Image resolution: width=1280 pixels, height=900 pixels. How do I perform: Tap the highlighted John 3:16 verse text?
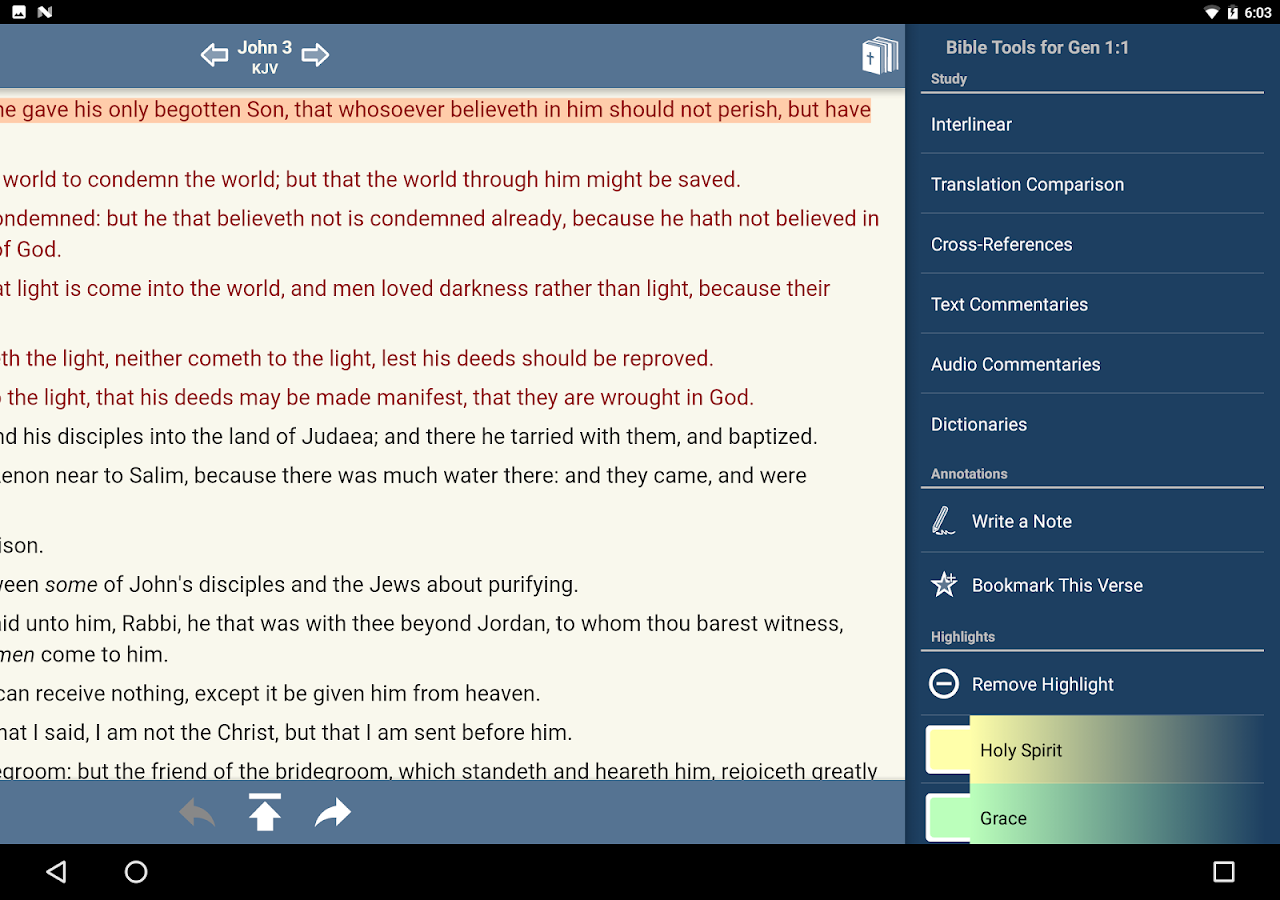click(435, 109)
